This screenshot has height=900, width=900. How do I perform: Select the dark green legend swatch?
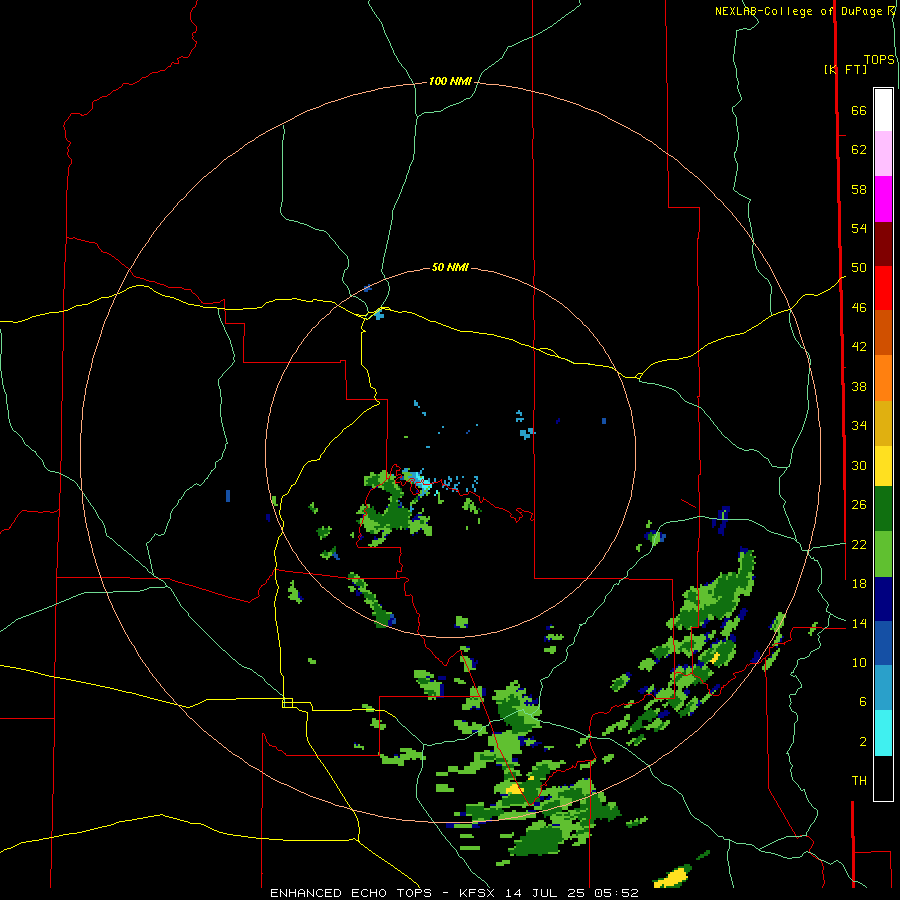point(883,509)
